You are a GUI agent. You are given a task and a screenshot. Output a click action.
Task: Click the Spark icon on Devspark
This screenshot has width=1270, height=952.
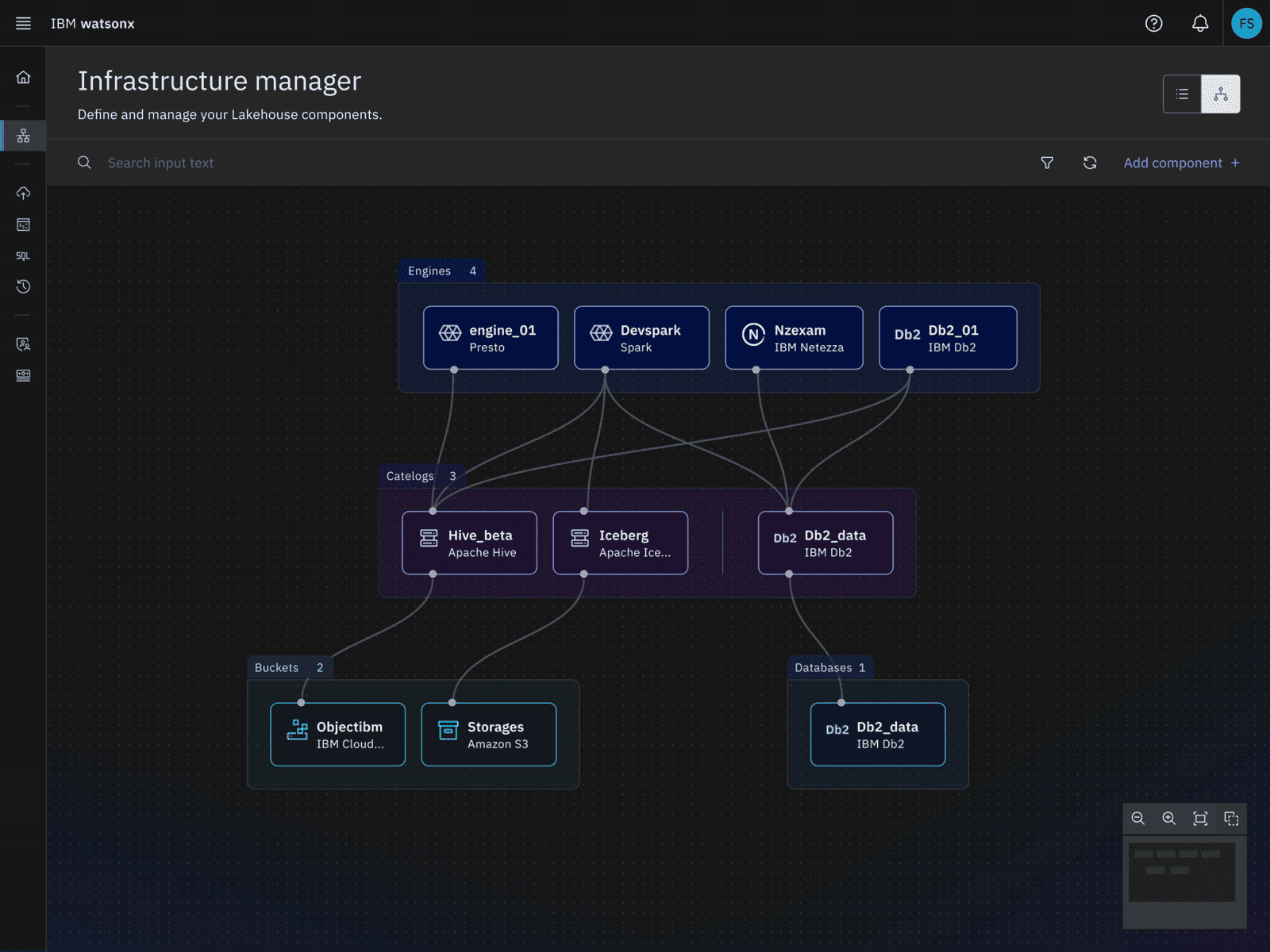pos(601,332)
